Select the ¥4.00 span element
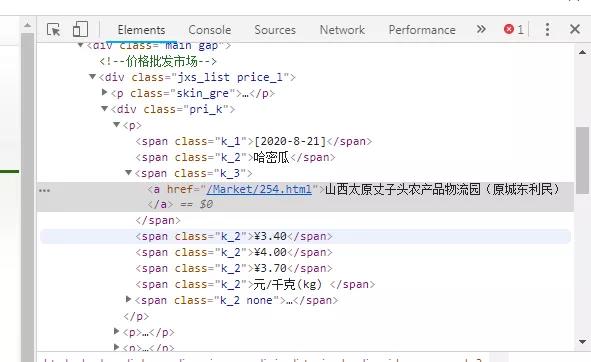Screen dimensions: 591x362 tap(234, 252)
